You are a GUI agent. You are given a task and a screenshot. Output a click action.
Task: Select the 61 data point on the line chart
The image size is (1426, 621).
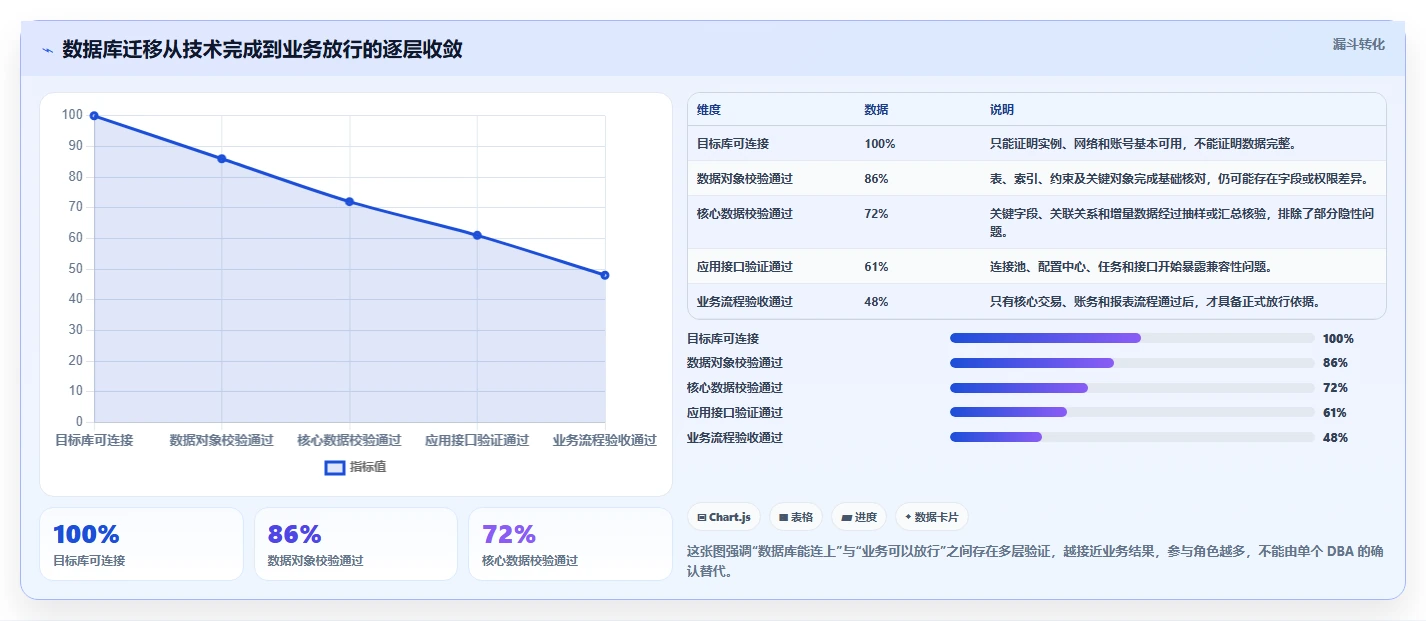[477, 235]
